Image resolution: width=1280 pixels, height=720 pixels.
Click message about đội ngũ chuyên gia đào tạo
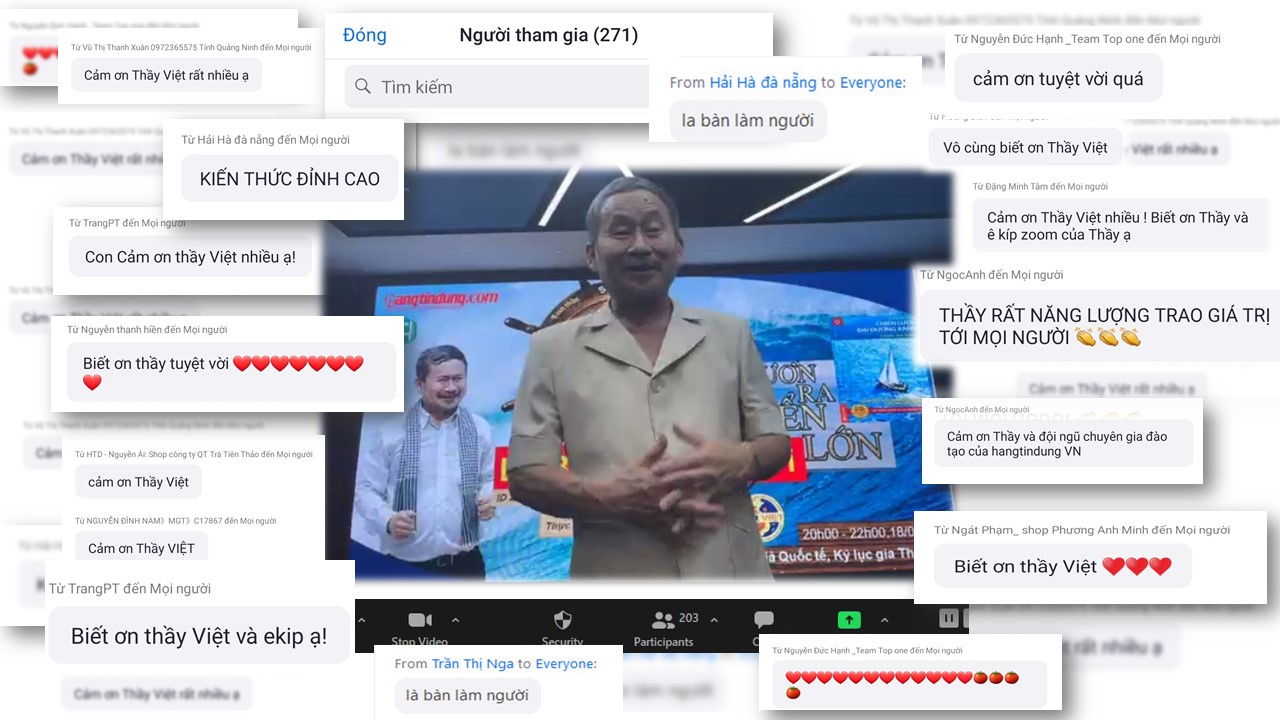pyautogui.click(x=1064, y=443)
